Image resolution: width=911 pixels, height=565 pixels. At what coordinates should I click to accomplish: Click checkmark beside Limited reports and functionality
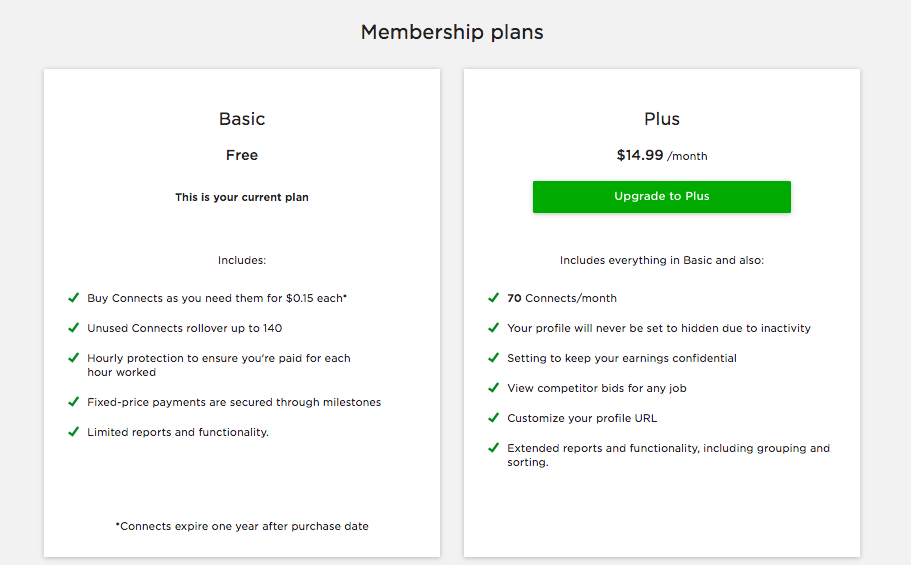tap(73, 432)
